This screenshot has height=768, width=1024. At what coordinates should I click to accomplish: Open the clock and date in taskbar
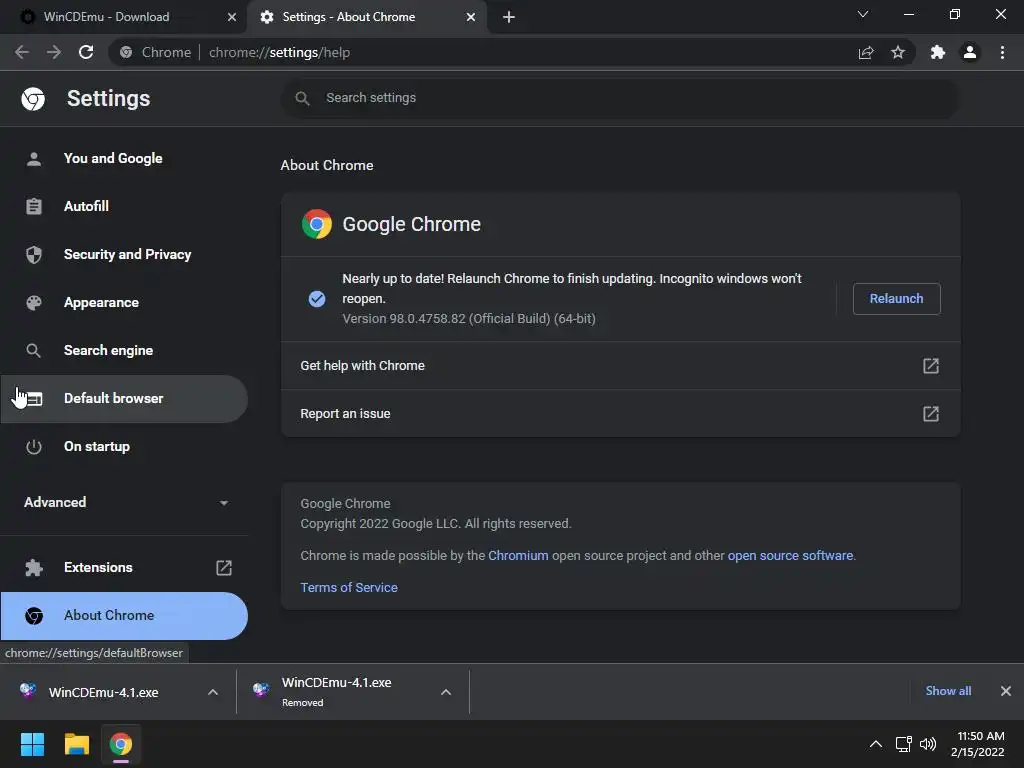coord(978,744)
